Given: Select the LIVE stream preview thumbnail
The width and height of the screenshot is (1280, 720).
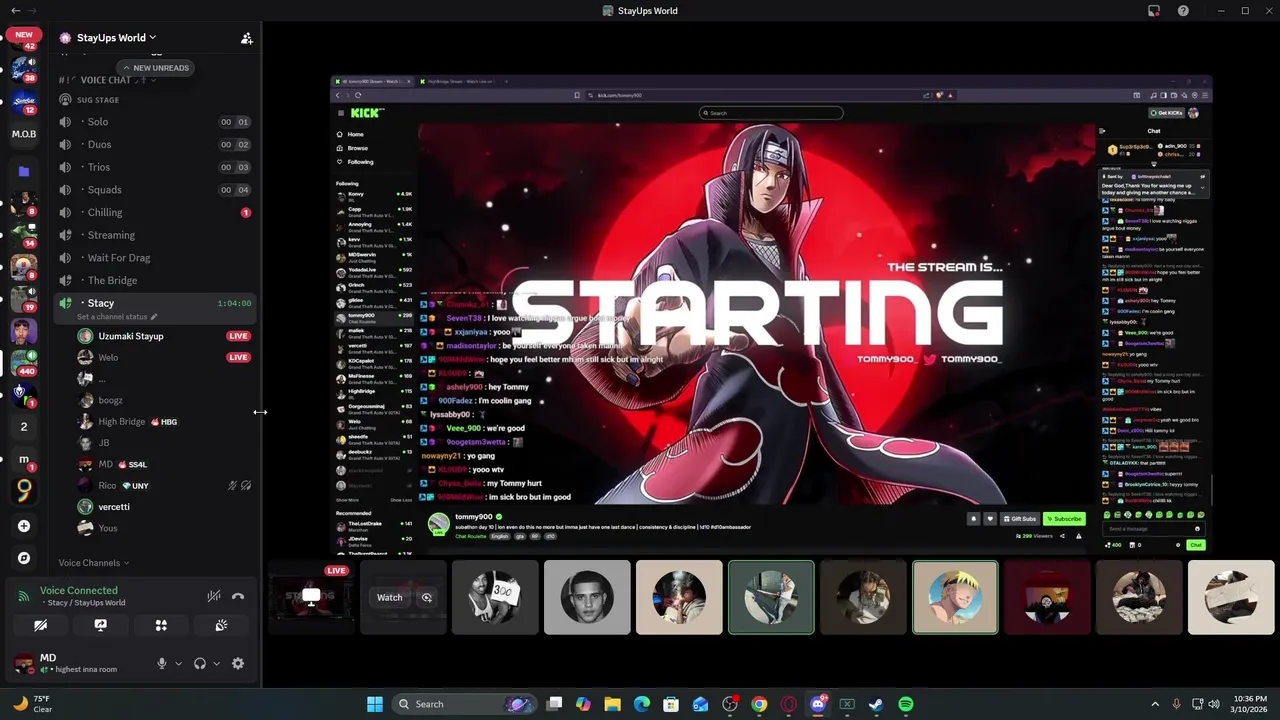Looking at the screenshot, I should 311,597.
